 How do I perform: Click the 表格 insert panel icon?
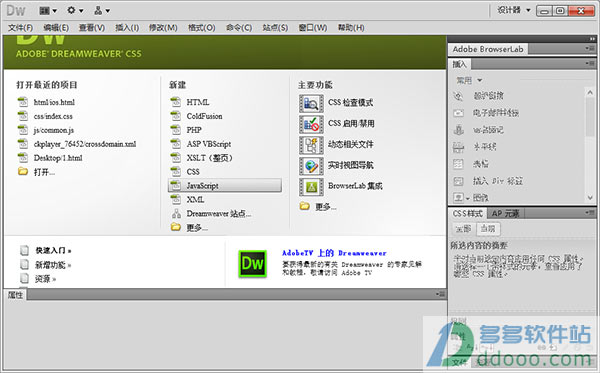pos(458,164)
